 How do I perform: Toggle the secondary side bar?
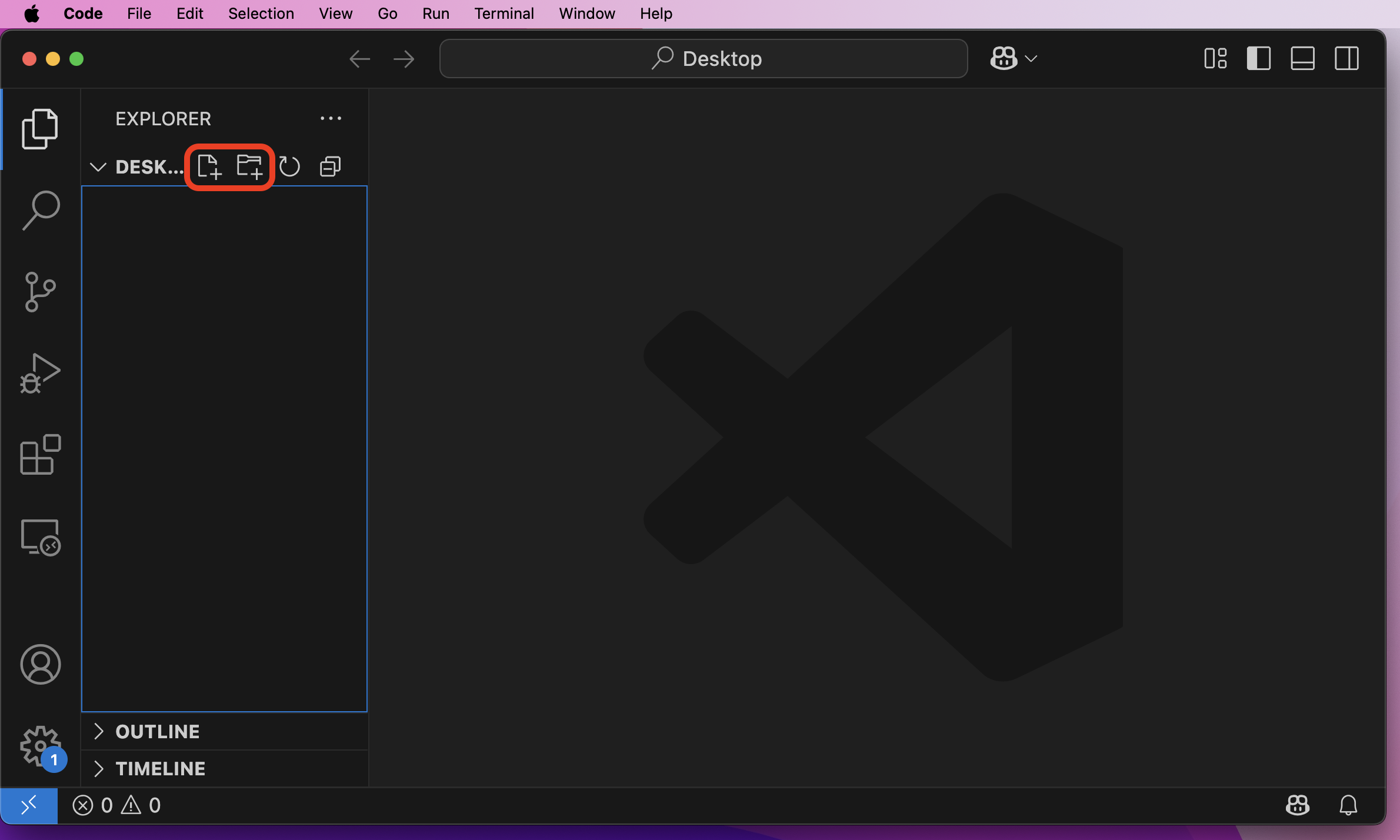[1346, 59]
